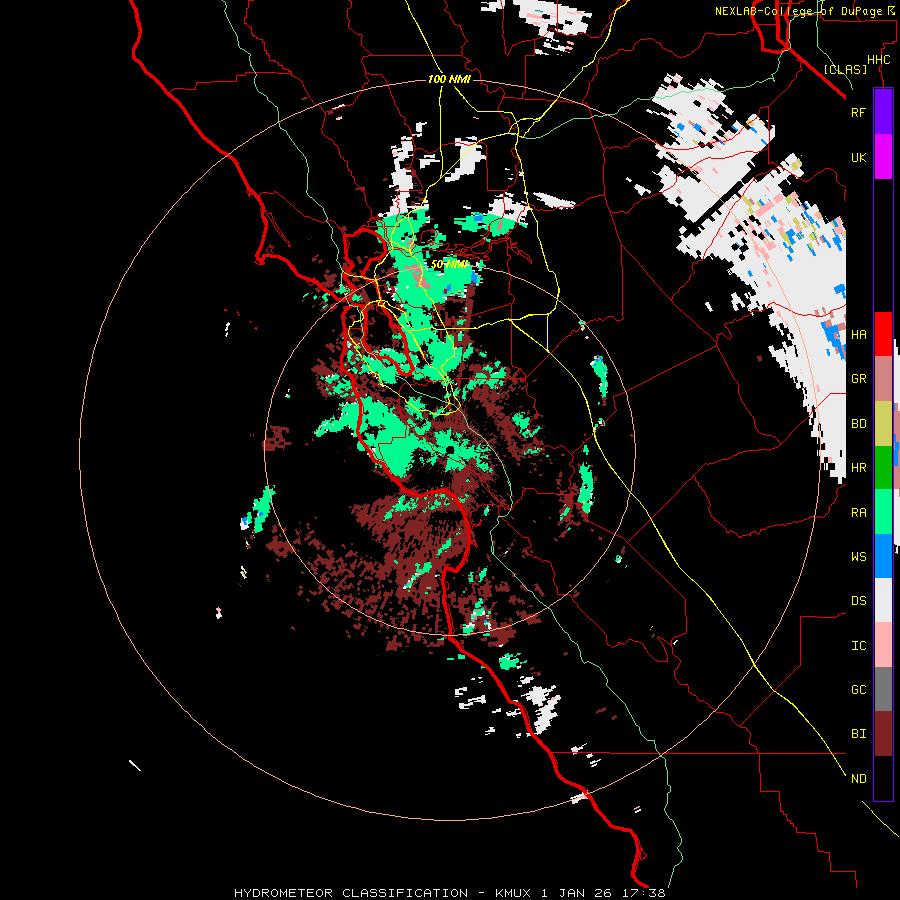Click the ND black legend swatch

click(x=883, y=778)
